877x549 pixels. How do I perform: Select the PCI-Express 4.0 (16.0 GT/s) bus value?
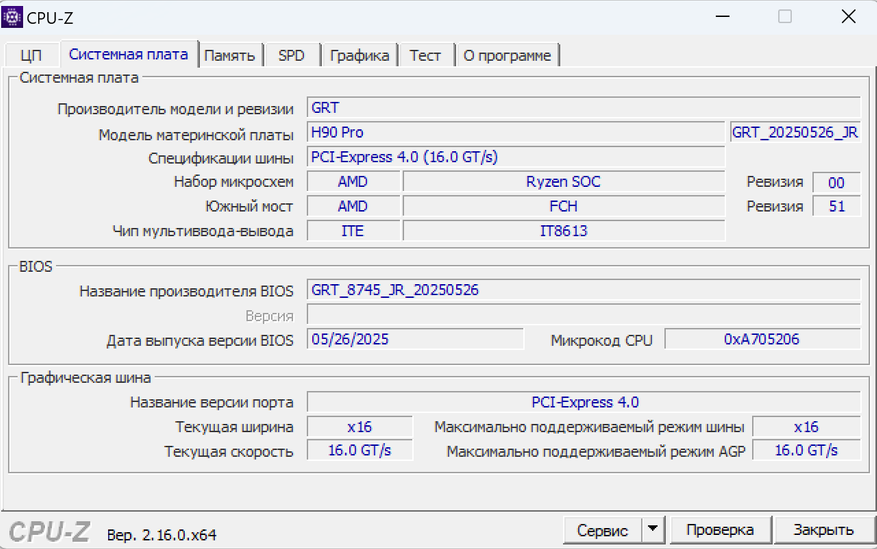pyautogui.click(x=516, y=157)
